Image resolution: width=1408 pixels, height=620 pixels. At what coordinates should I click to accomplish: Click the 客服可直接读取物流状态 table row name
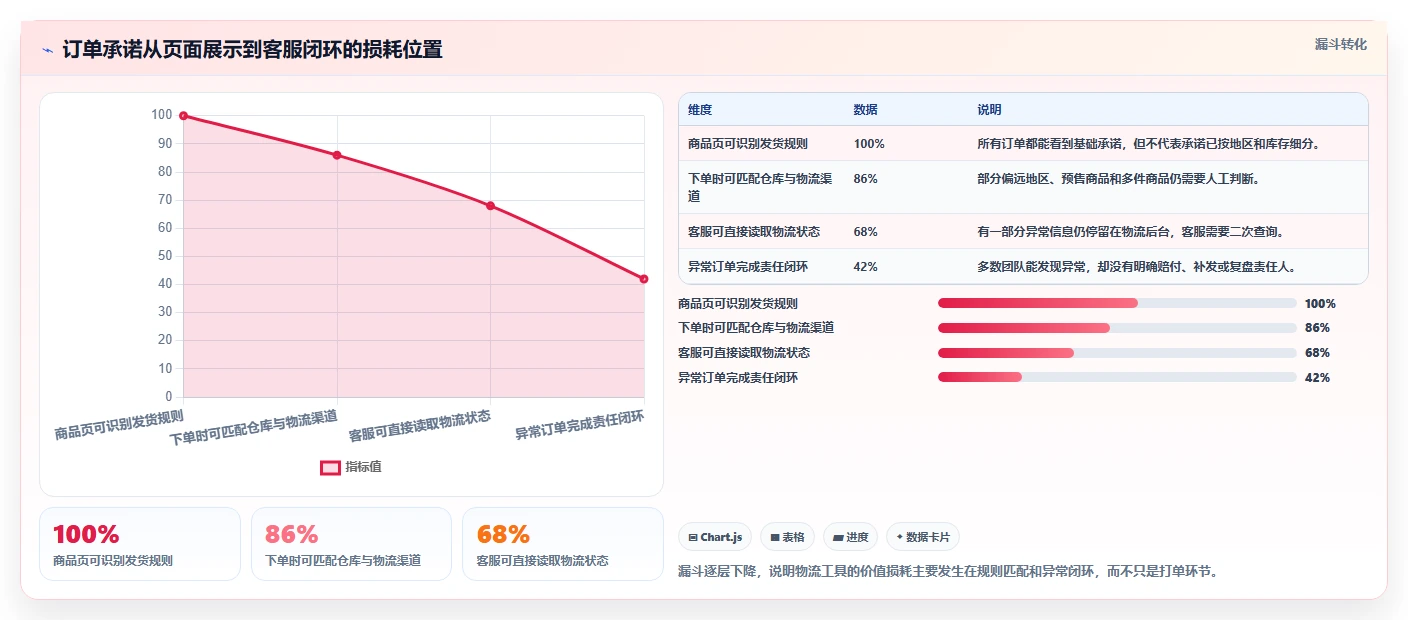754,232
